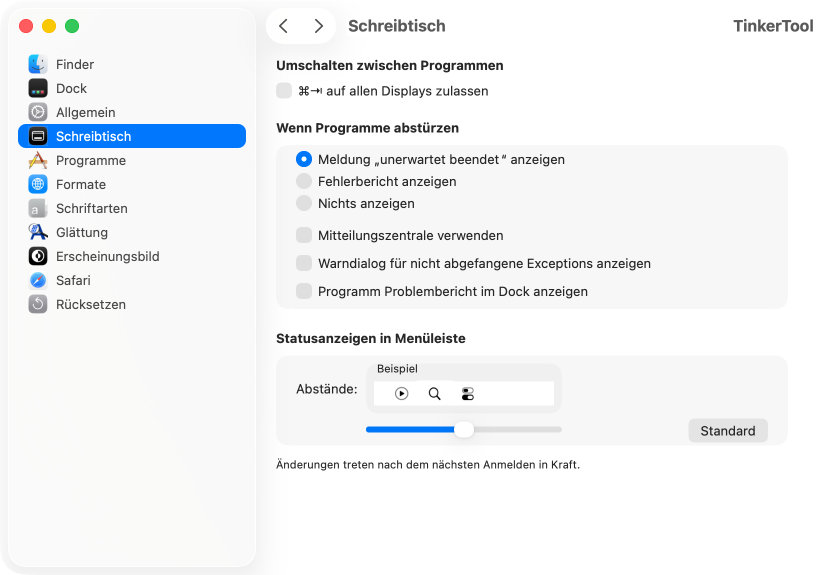The image size is (824, 575).
Task: Click the Programme app icon
Action: pyautogui.click(x=38, y=160)
